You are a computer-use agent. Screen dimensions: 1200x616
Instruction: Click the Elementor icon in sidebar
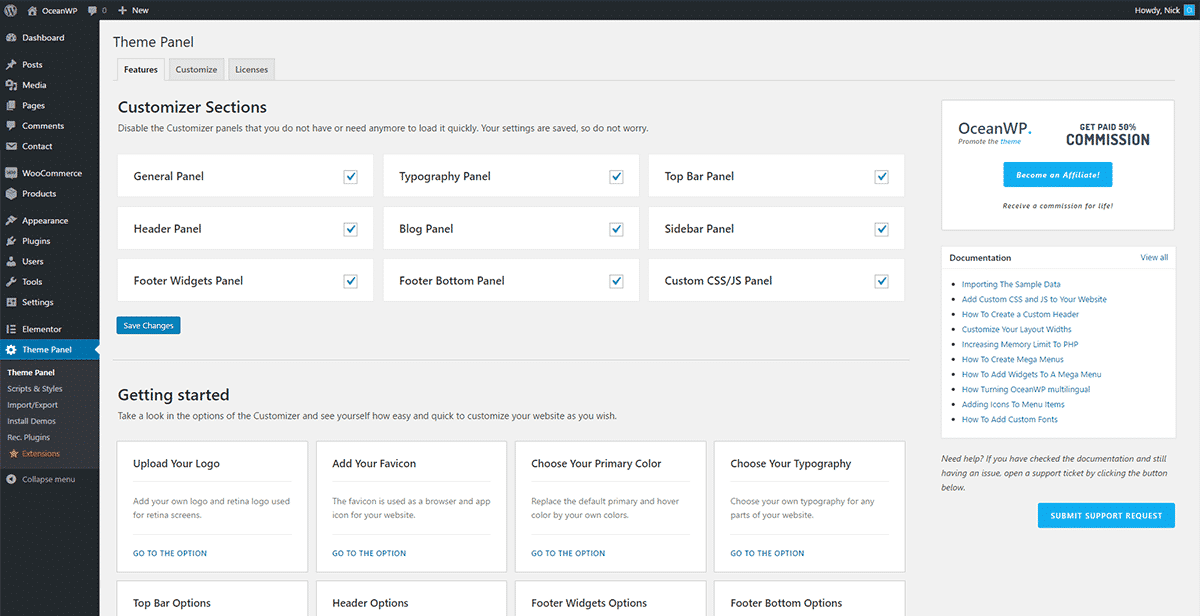point(11,329)
